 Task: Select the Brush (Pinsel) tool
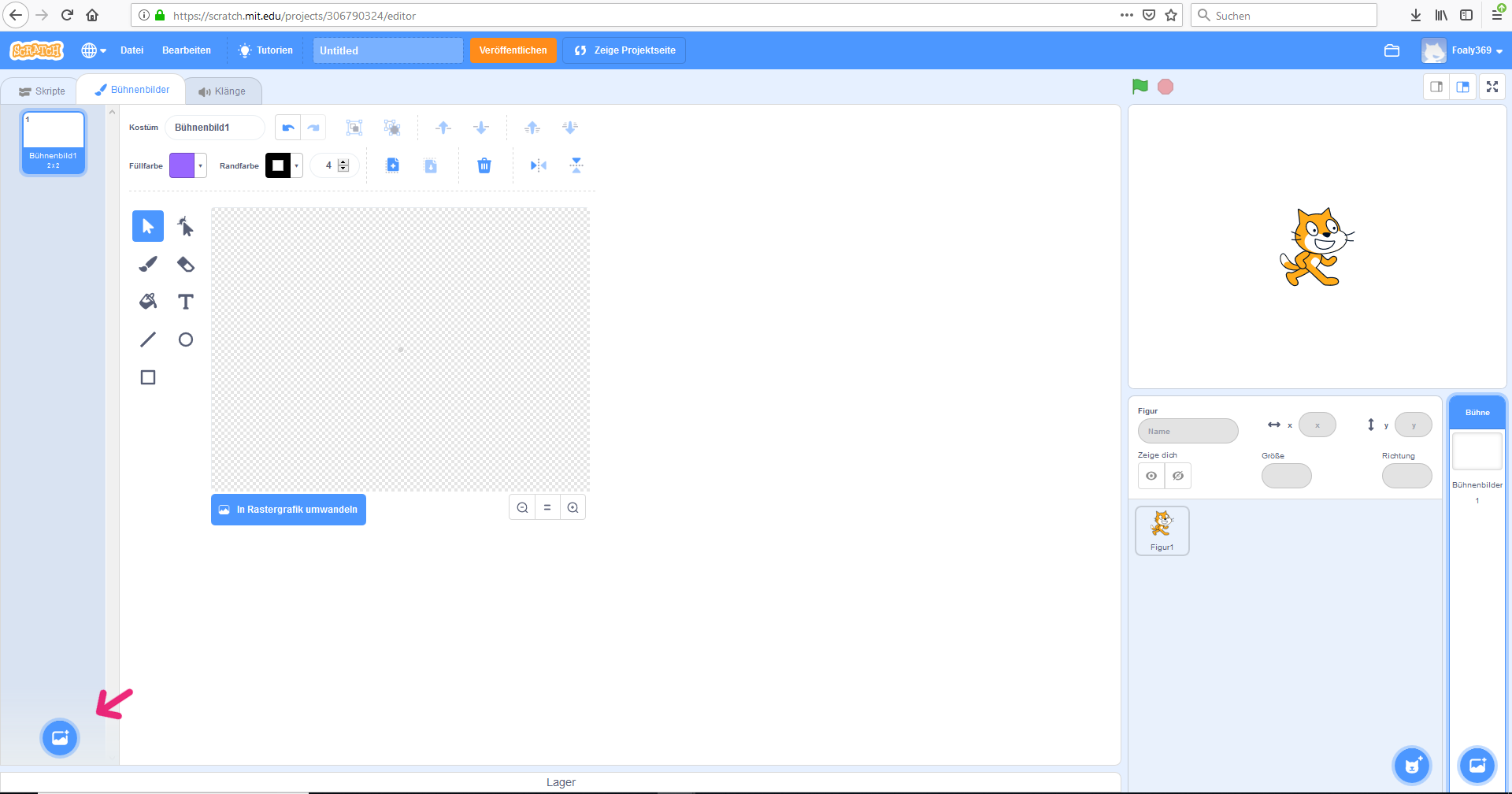coord(148,264)
